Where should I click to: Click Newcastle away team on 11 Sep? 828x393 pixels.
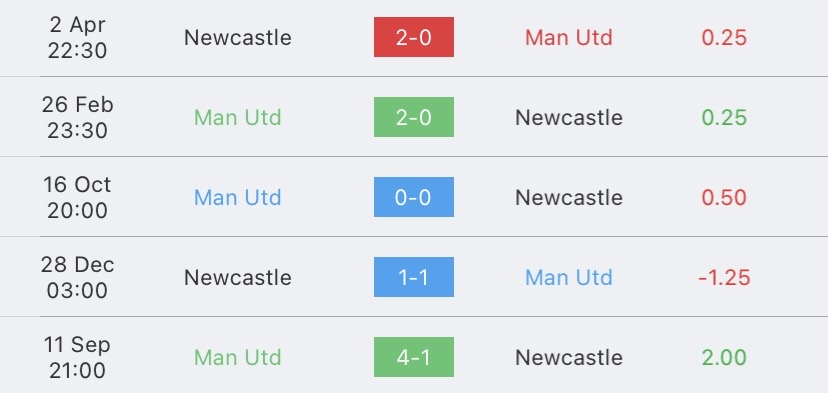(x=569, y=358)
